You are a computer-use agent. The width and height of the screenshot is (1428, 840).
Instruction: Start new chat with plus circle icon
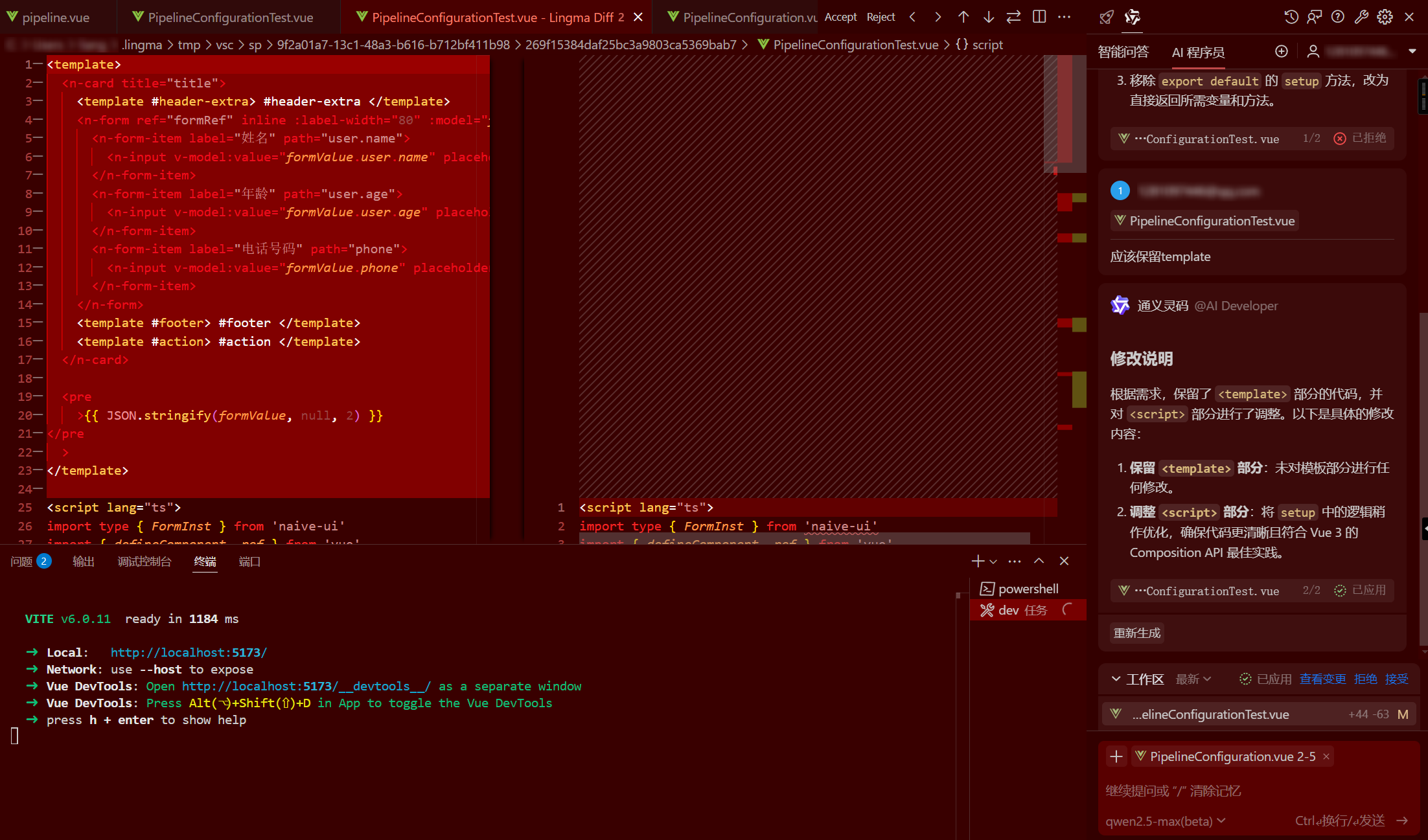click(1281, 51)
